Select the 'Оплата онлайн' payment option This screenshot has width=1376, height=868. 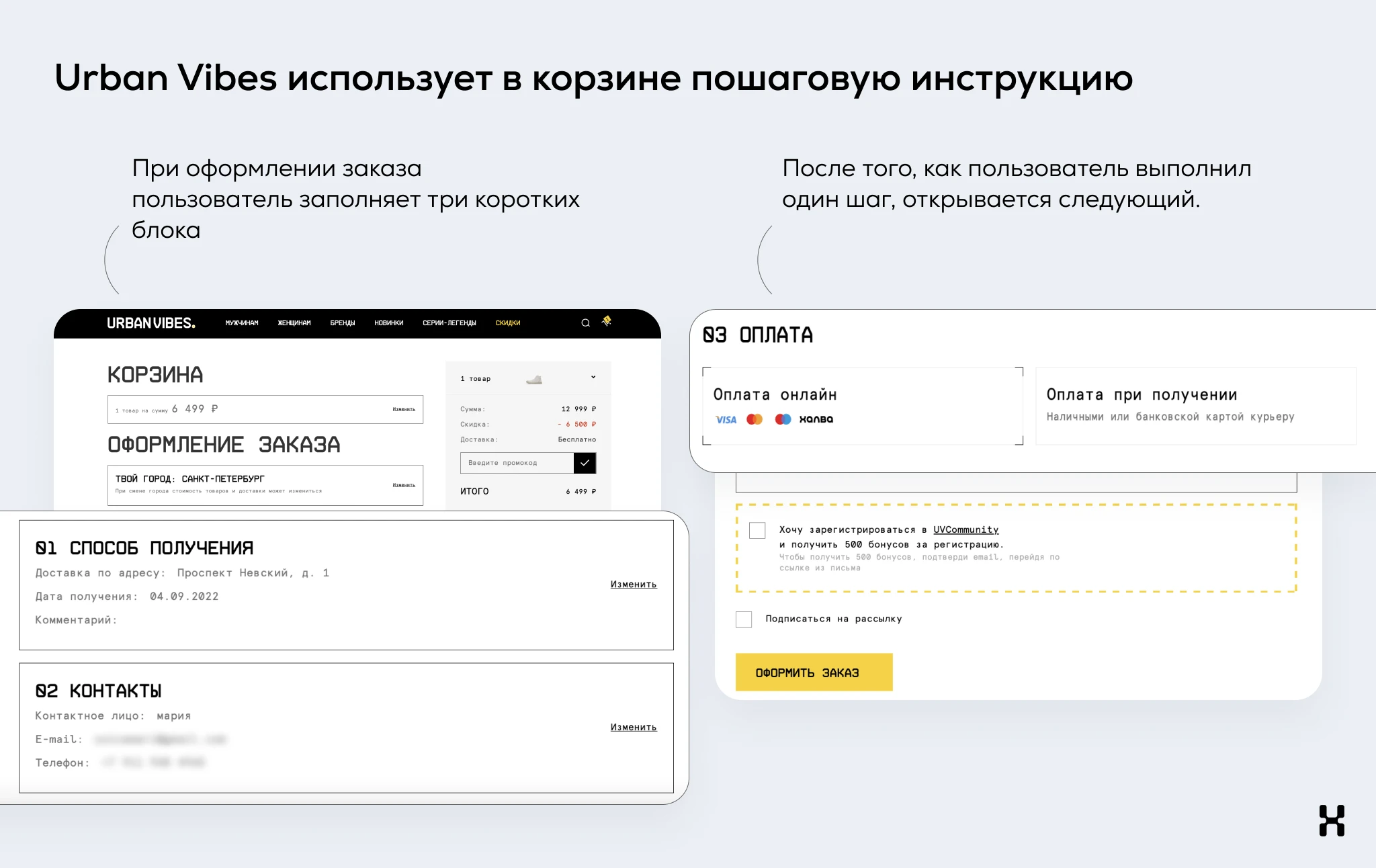(863, 406)
